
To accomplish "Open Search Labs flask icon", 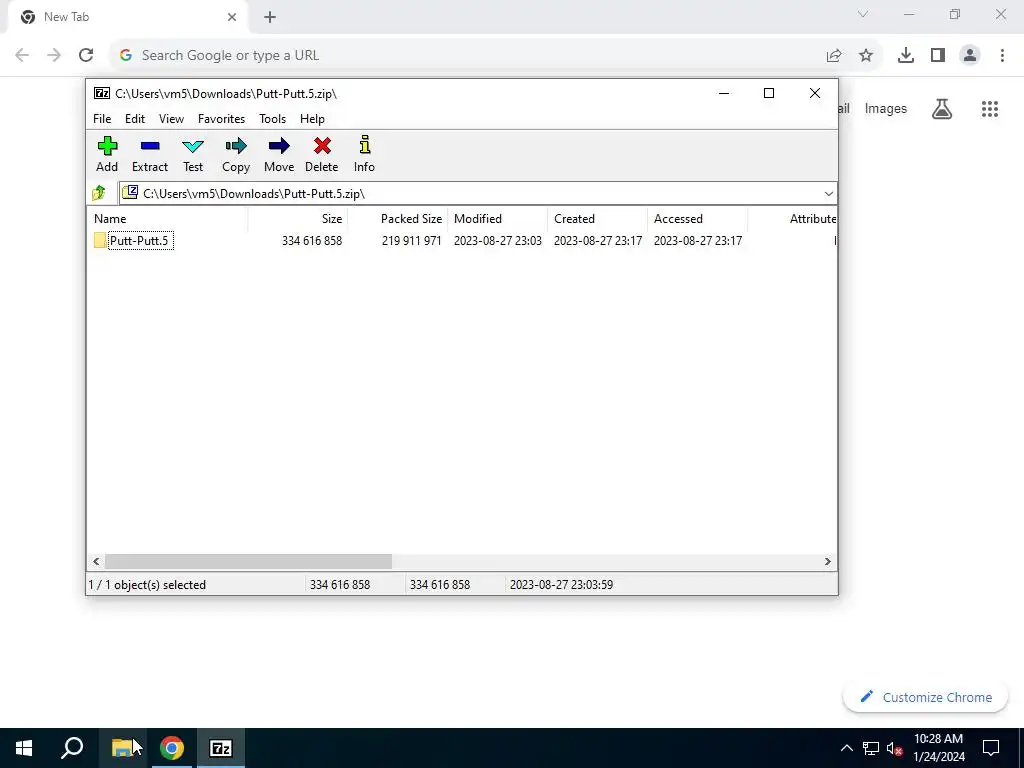I will coord(942,108).
